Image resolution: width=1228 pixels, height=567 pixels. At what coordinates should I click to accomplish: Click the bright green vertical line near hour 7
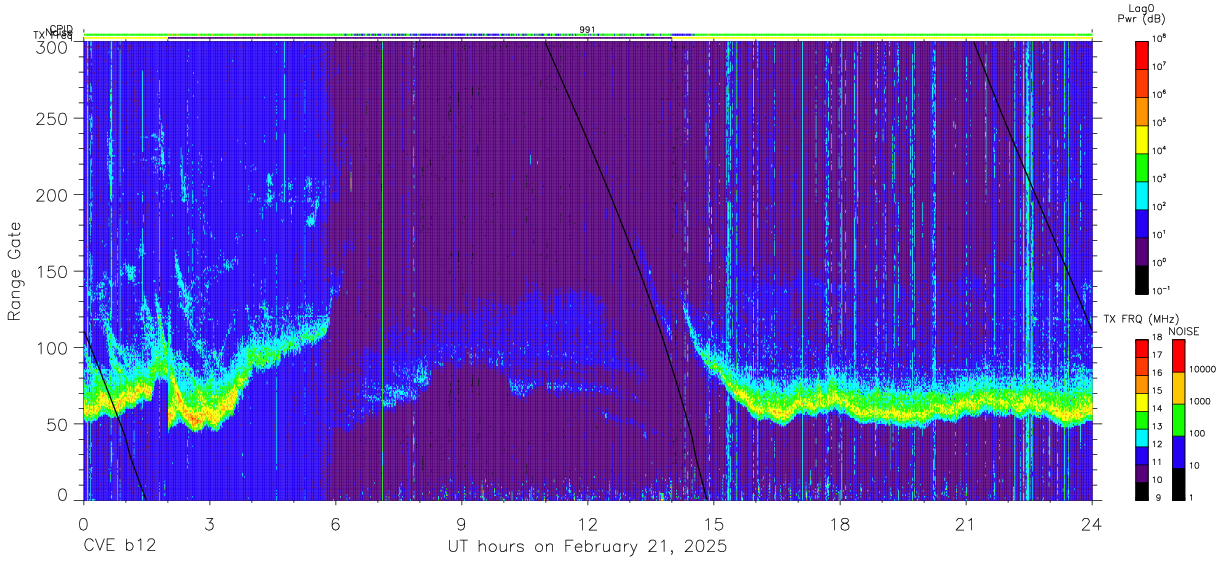pos(382,270)
